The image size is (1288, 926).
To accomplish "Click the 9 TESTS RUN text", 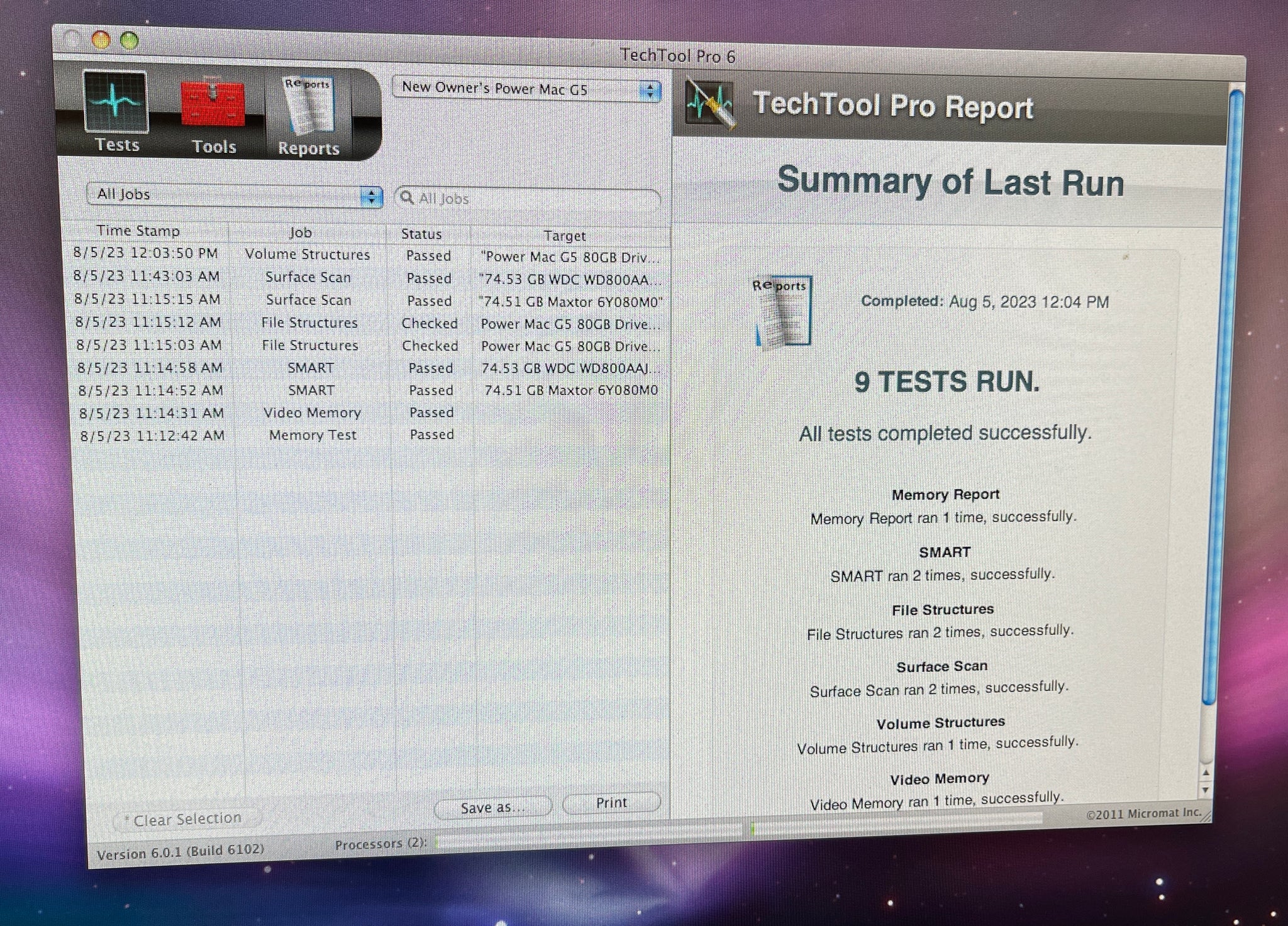I will [x=947, y=382].
